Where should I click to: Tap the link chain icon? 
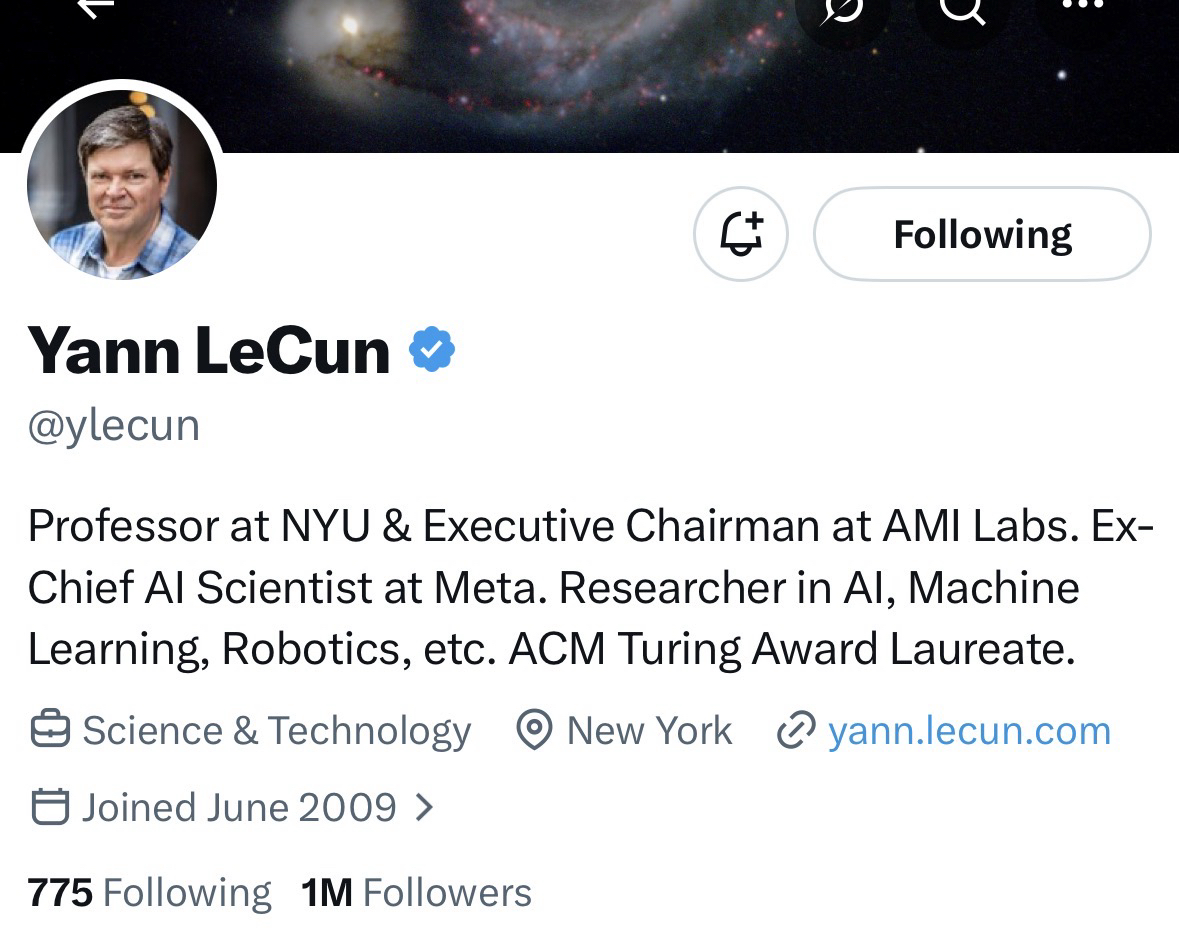click(797, 731)
